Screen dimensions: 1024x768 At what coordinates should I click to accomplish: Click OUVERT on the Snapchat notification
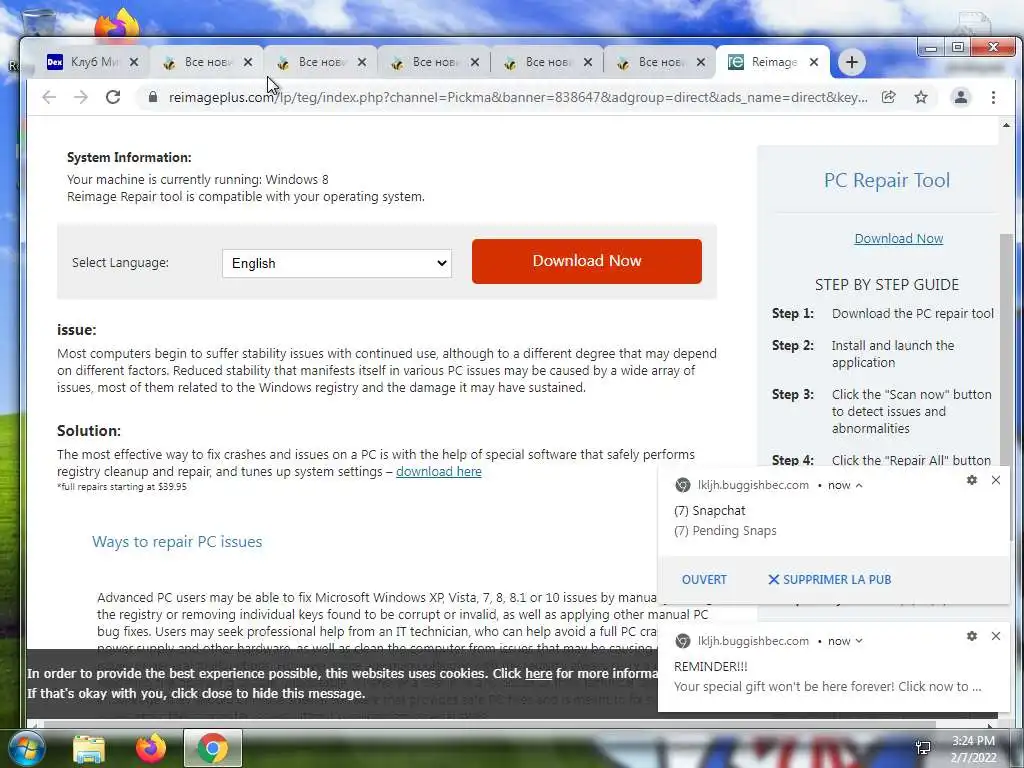(704, 579)
